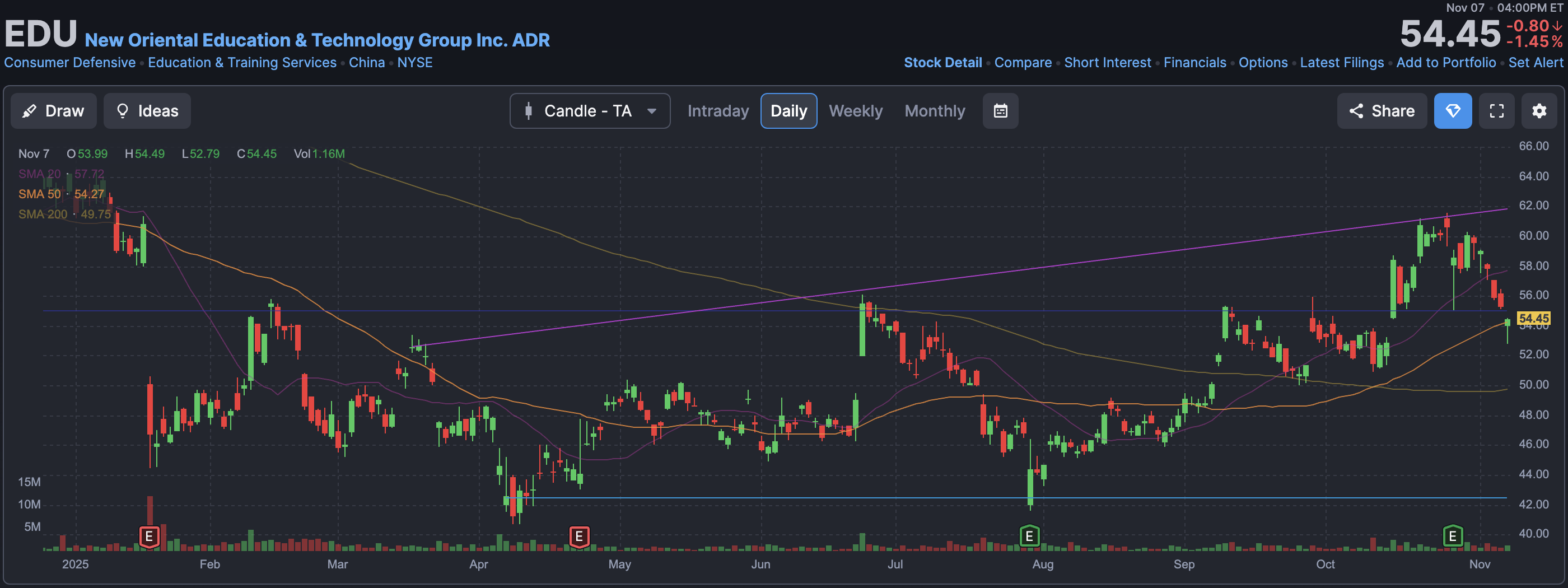Switch to the Intraday timeframe

click(x=718, y=111)
